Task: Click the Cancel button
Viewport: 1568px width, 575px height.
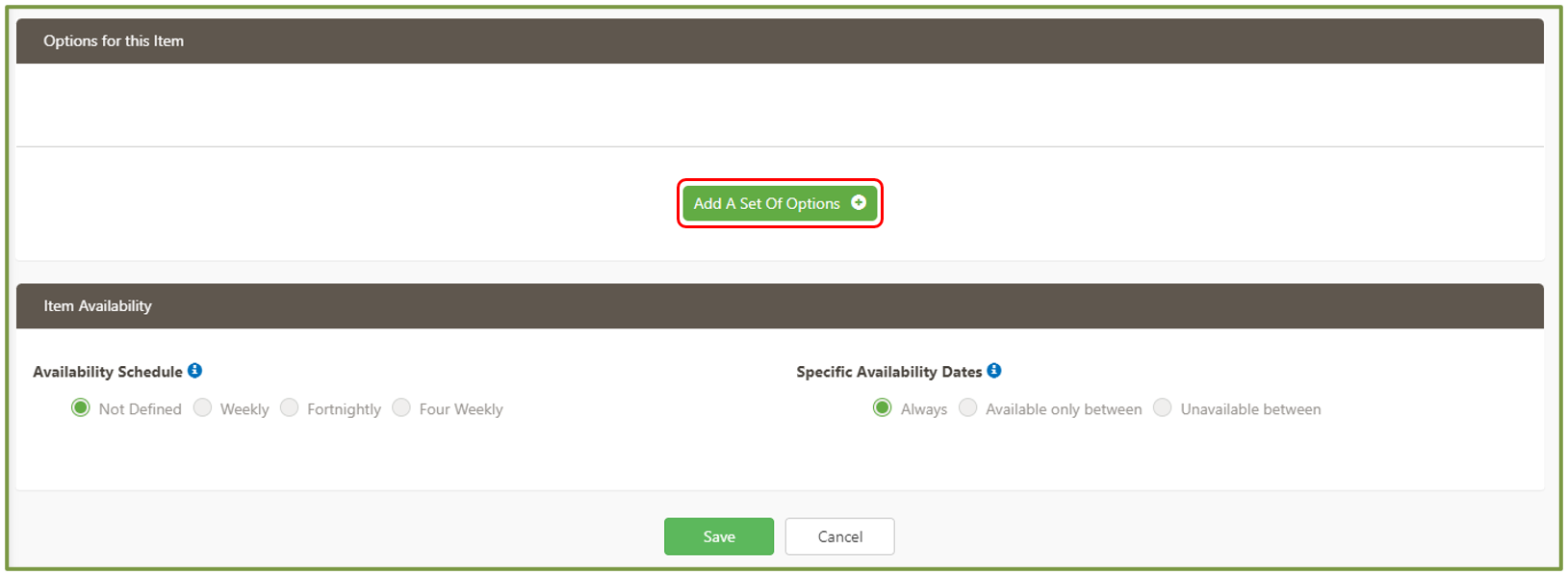Action: (839, 536)
